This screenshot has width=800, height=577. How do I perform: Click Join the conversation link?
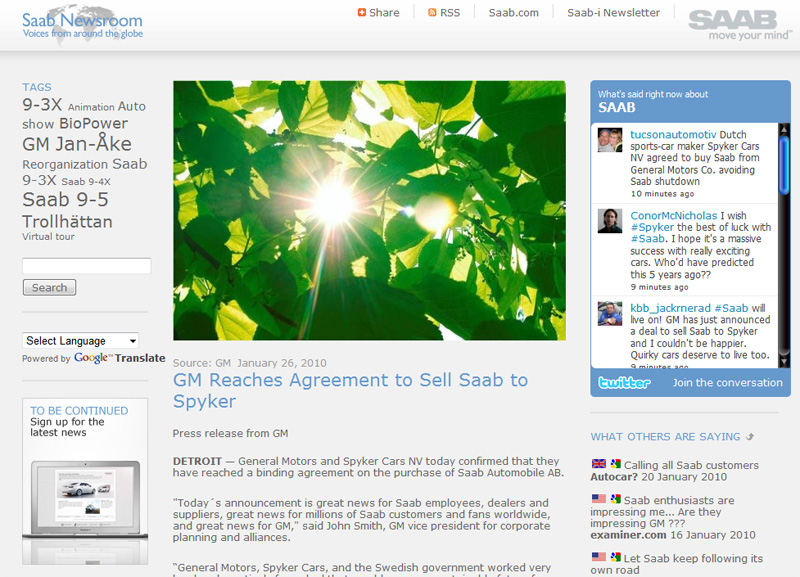[x=727, y=382]
